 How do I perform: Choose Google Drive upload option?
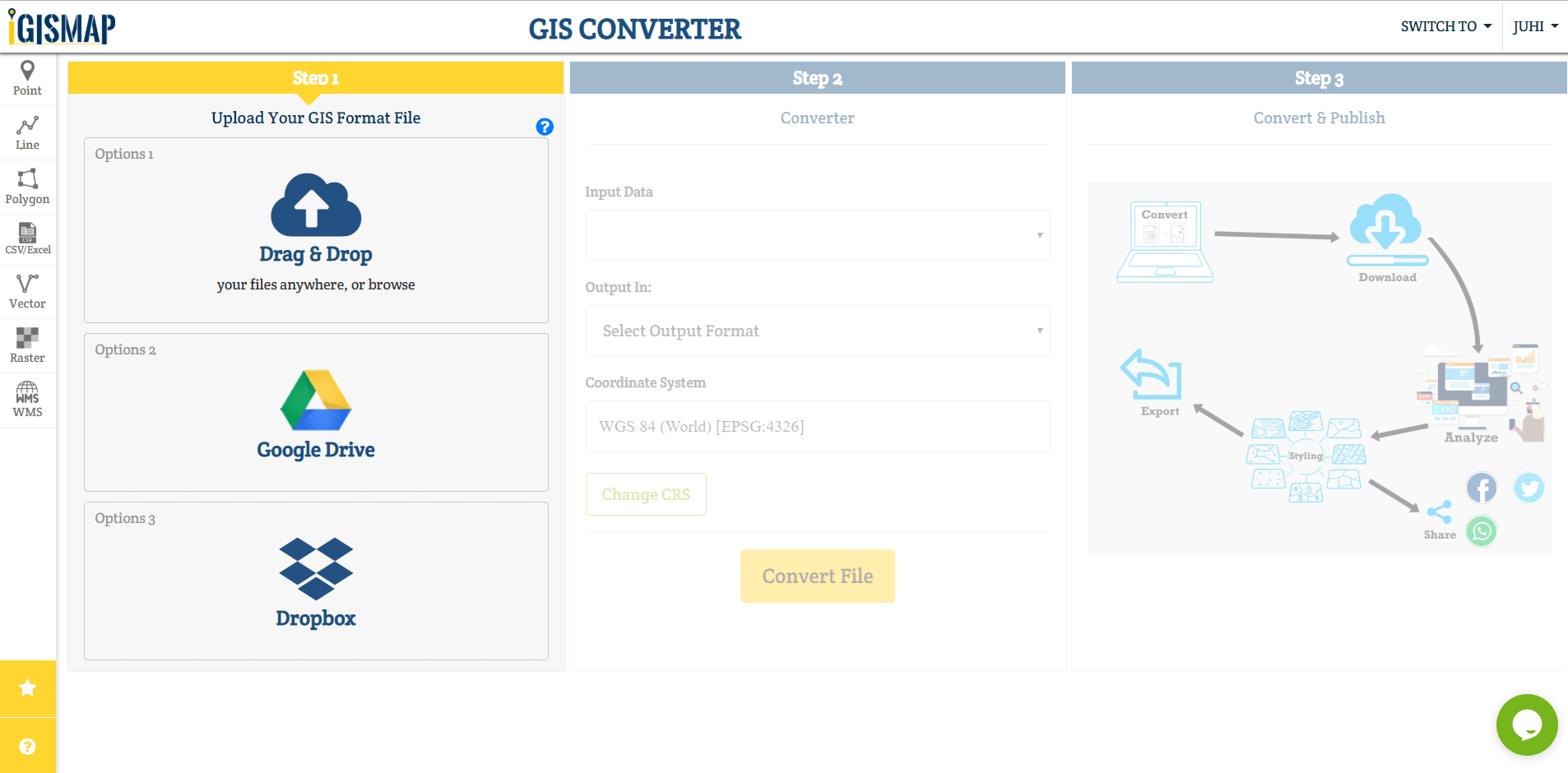pos(316,413)
